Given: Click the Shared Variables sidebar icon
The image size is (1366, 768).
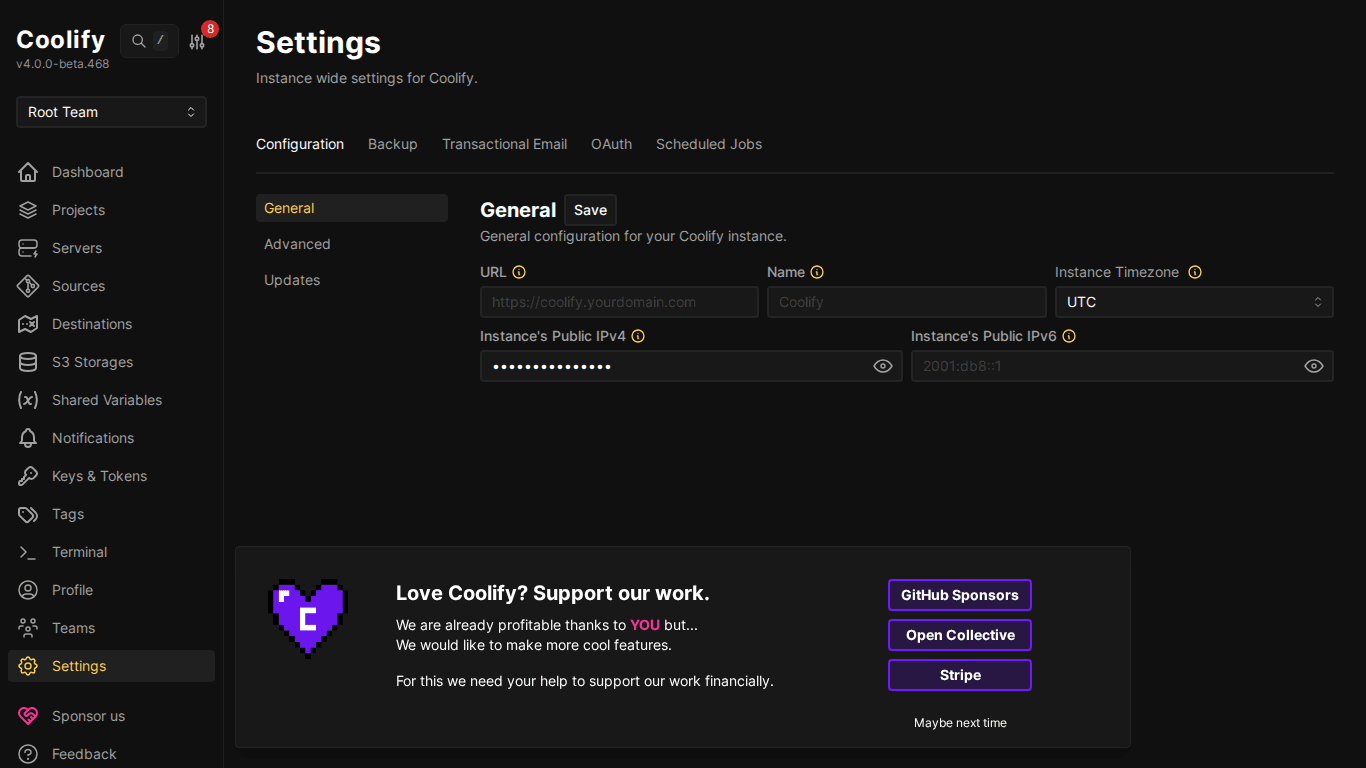Looking at the screenshot, I should click(x=30, y=400).
